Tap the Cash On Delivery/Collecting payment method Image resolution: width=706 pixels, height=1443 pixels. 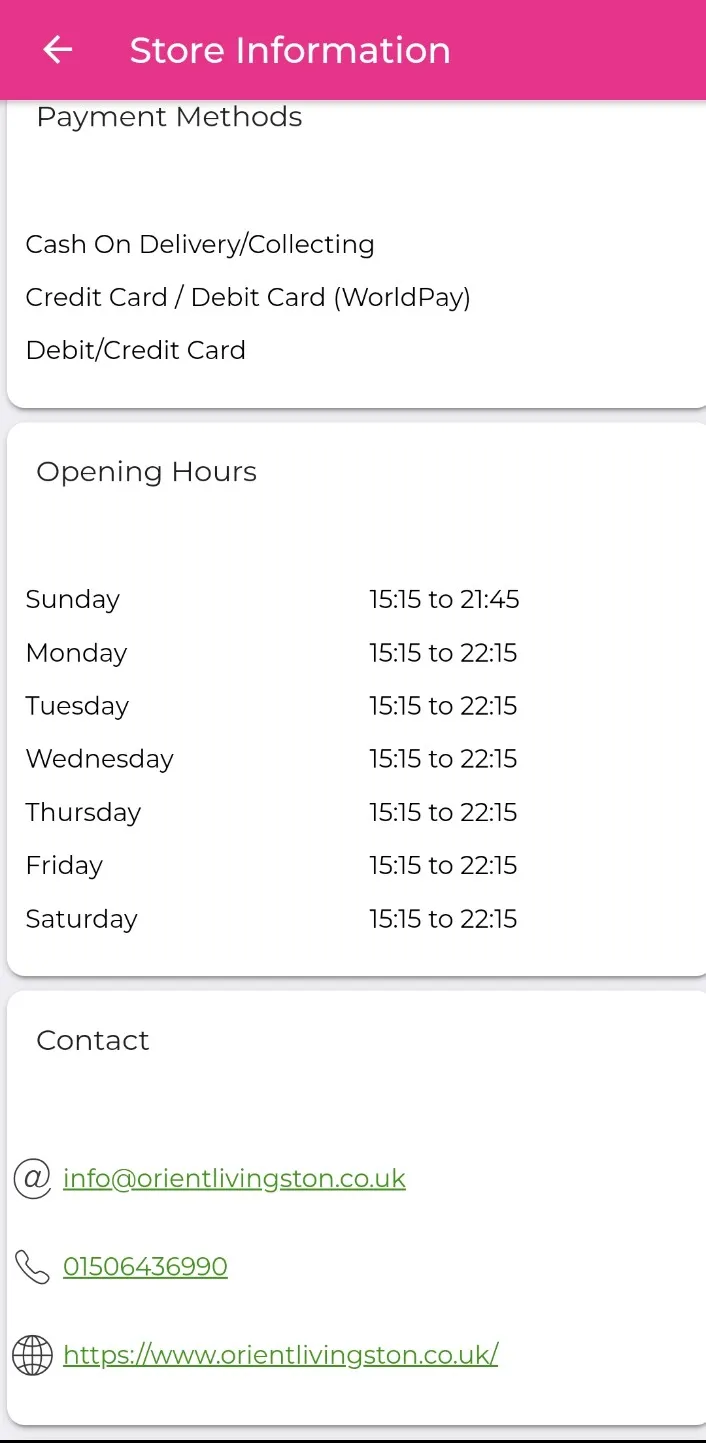coord(200,244)
